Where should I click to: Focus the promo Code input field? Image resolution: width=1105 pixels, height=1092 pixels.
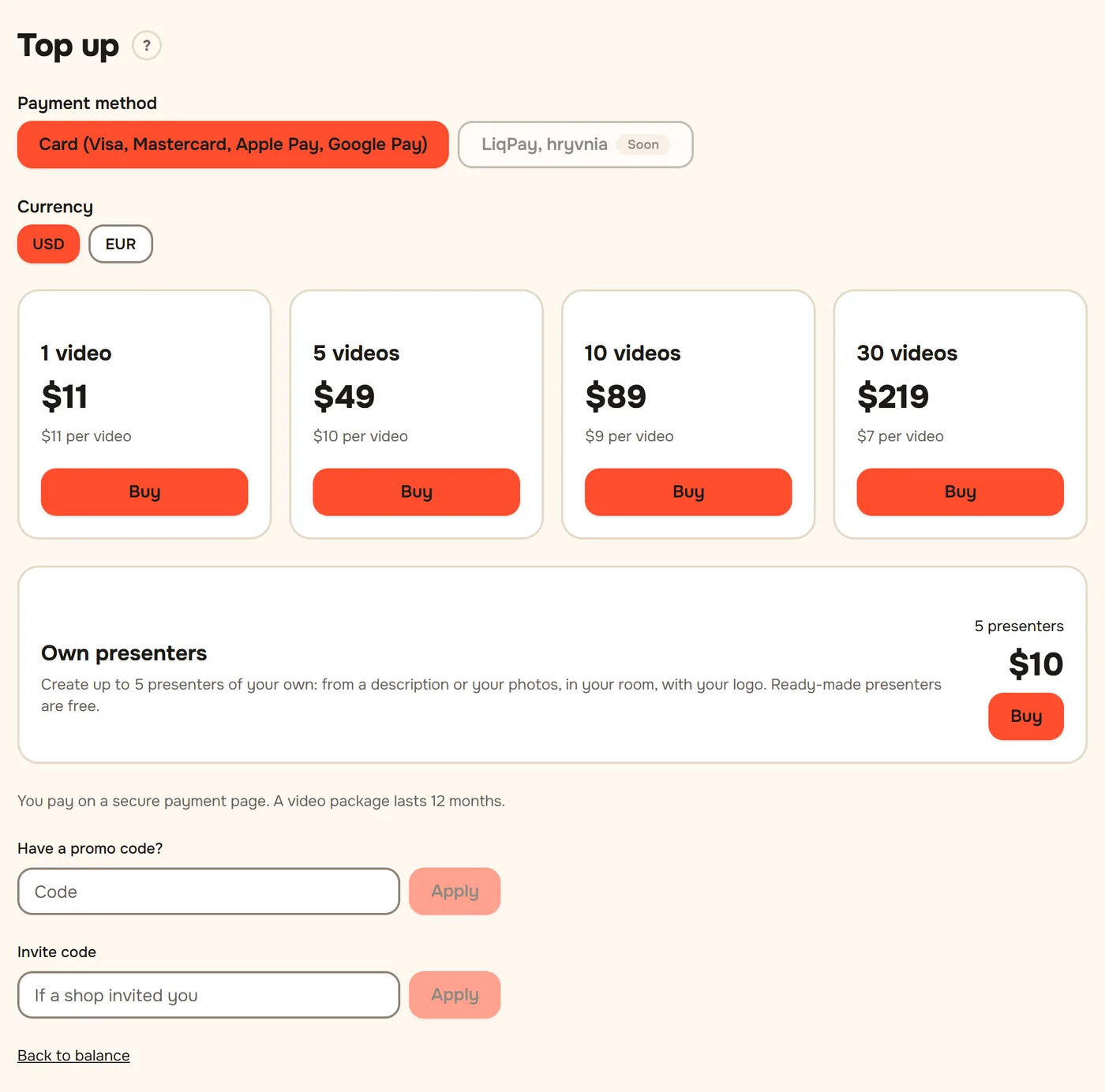coord(208,892)
